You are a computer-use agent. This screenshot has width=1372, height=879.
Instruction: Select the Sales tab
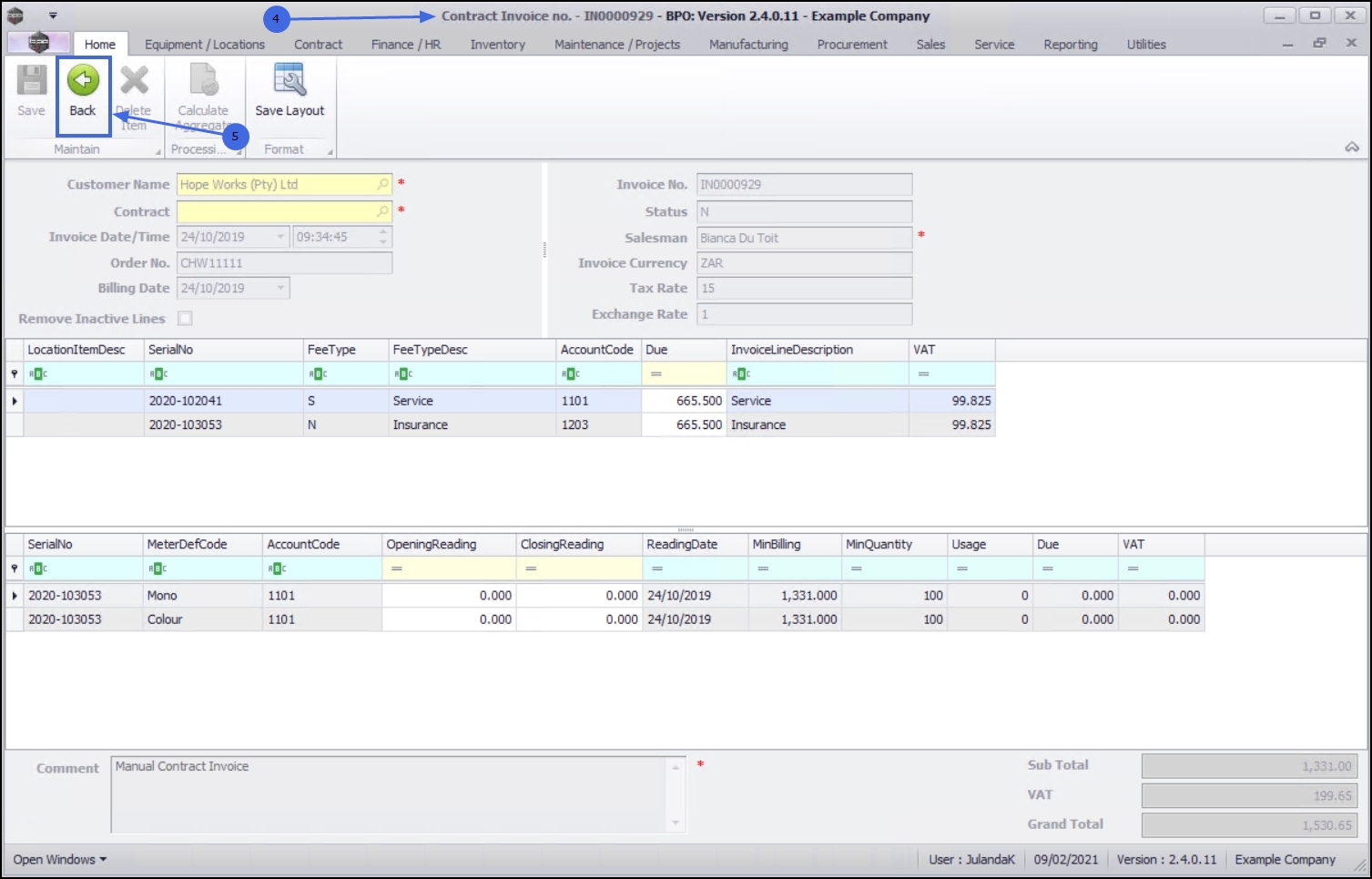(930, 44)
